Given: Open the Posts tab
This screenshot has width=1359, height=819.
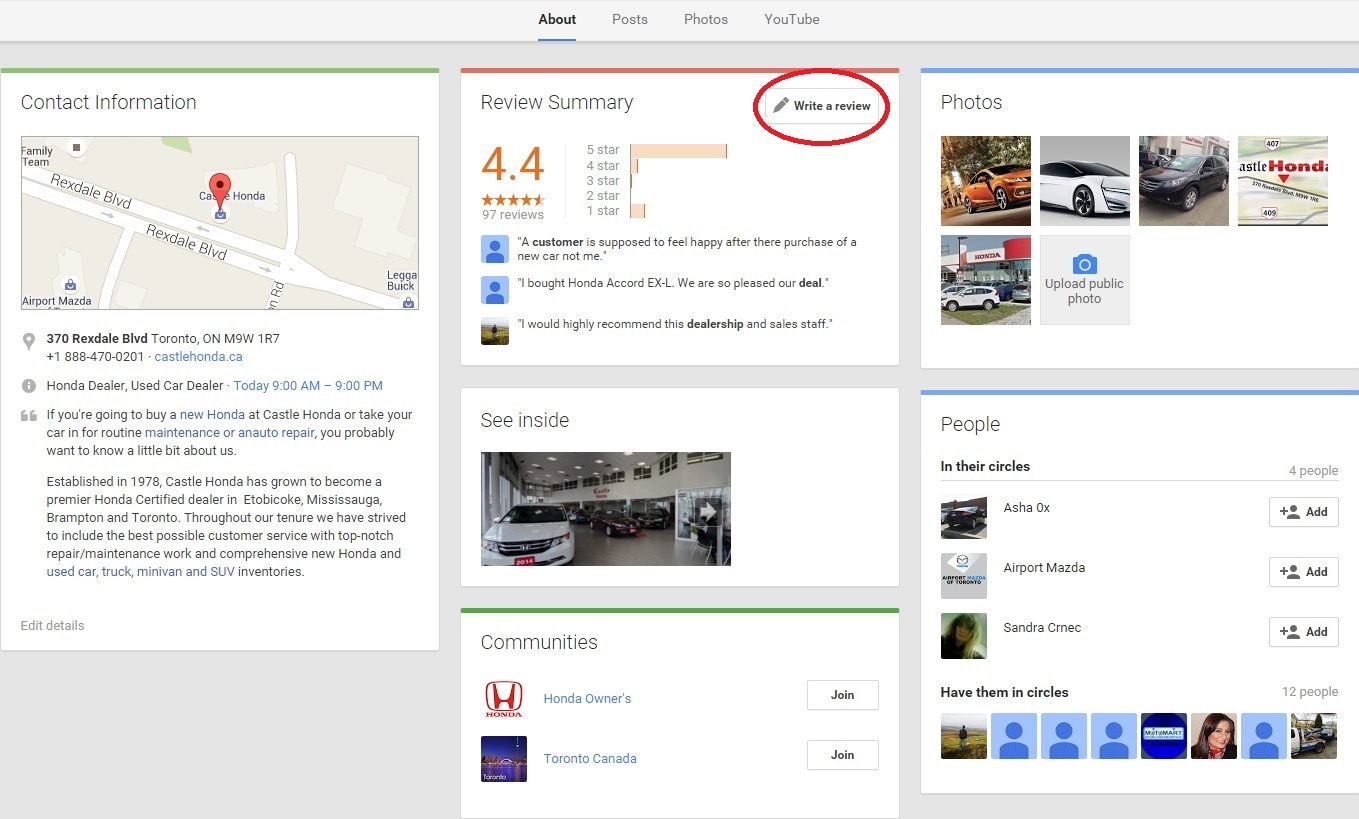Looking at the screenshot, I should [630, 19].
